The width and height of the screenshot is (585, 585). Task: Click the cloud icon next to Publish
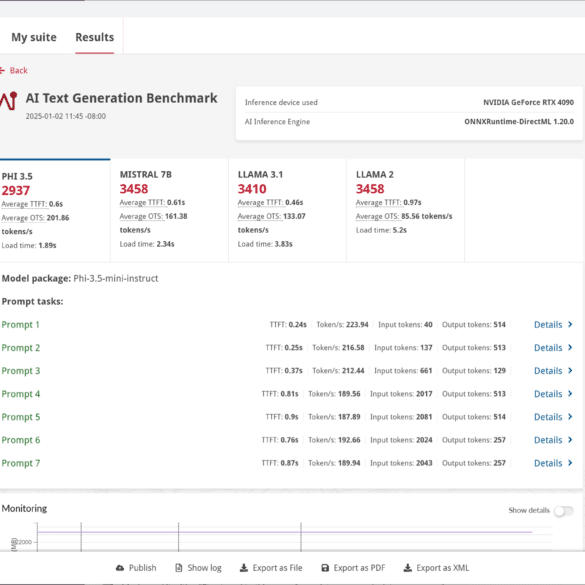click(x=120, y=568)
